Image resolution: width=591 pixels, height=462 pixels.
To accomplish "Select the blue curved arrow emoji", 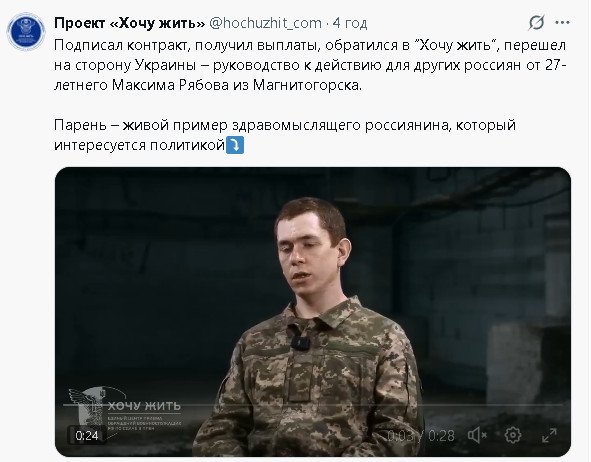I will coord(235,145).
